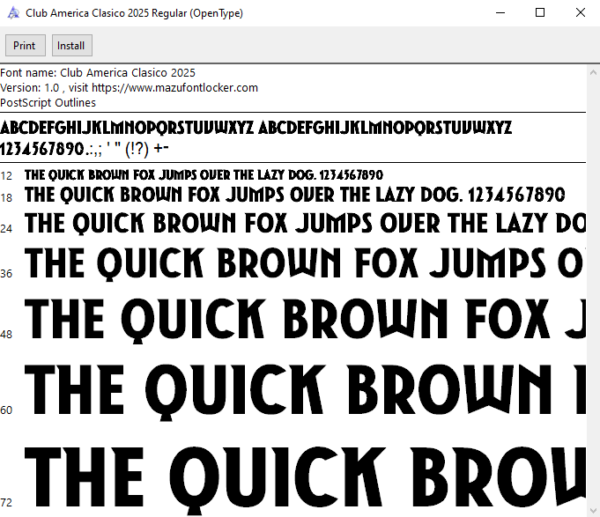Click the 1234567890 numerals and punctuation line

[x=84, y=149]
